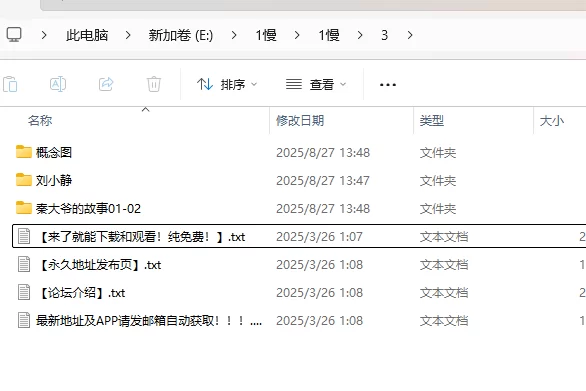586x391 pixels.
Task: Sort by 名称 column header
Action: coord(40,121)
